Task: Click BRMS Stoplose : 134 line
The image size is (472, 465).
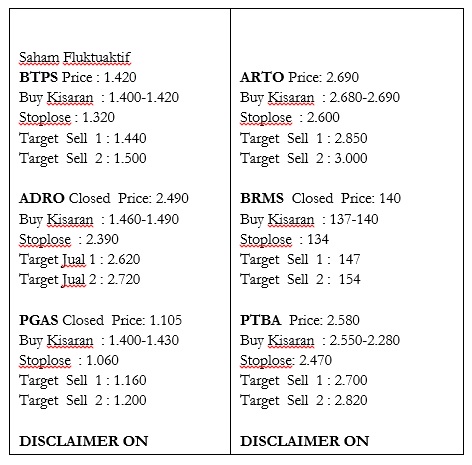Action: [284, 240]
